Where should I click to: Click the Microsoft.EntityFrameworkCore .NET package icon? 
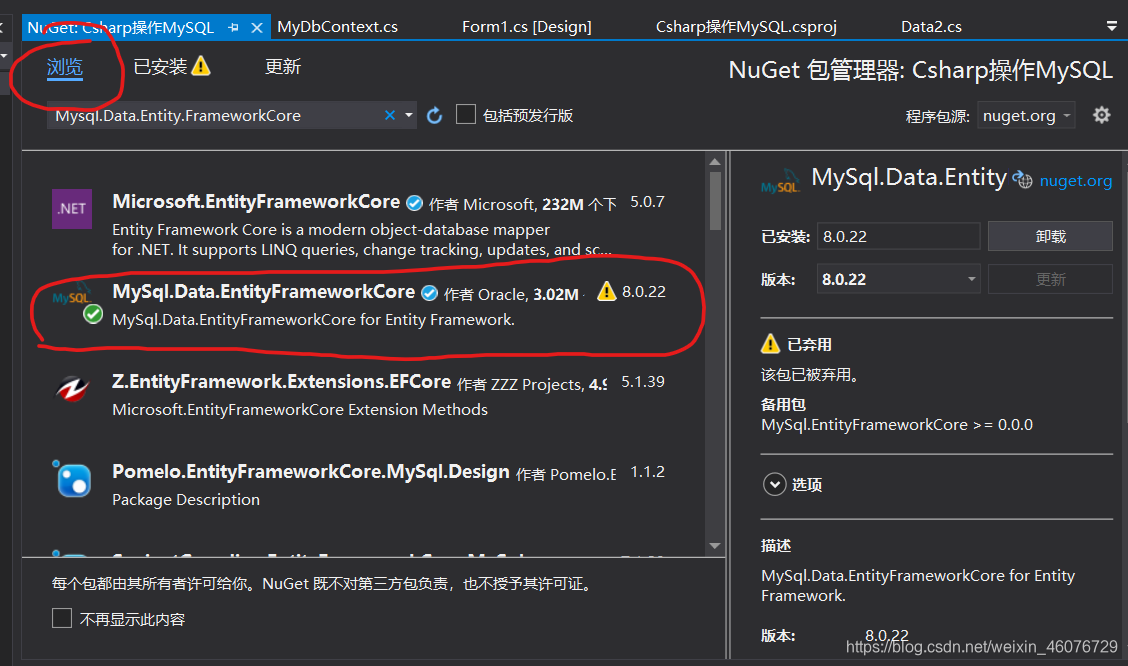coord(71,208)
